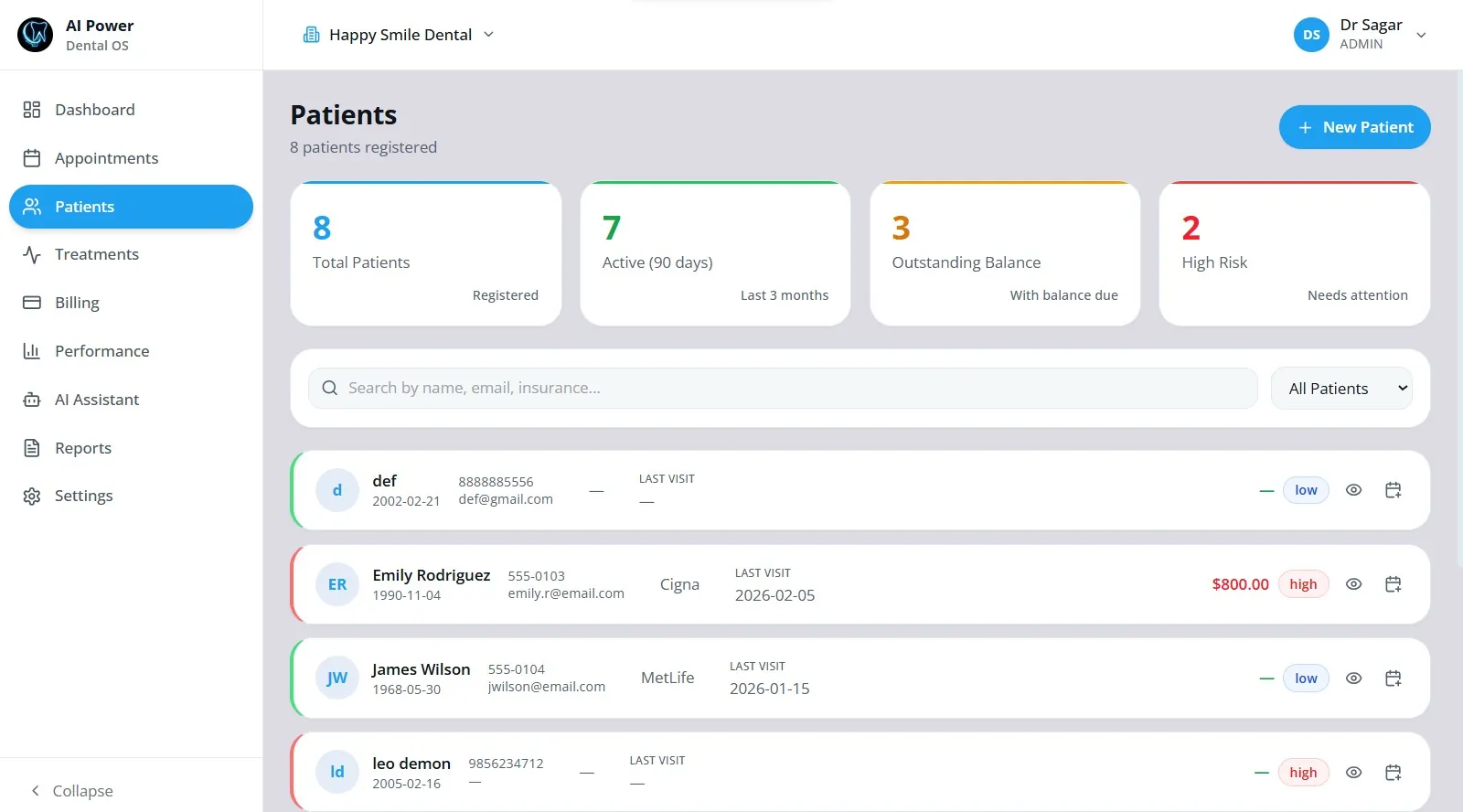Expand the Dr Sagar account menu
Screen dimensions: 1463x812
tap(1362, 35)
